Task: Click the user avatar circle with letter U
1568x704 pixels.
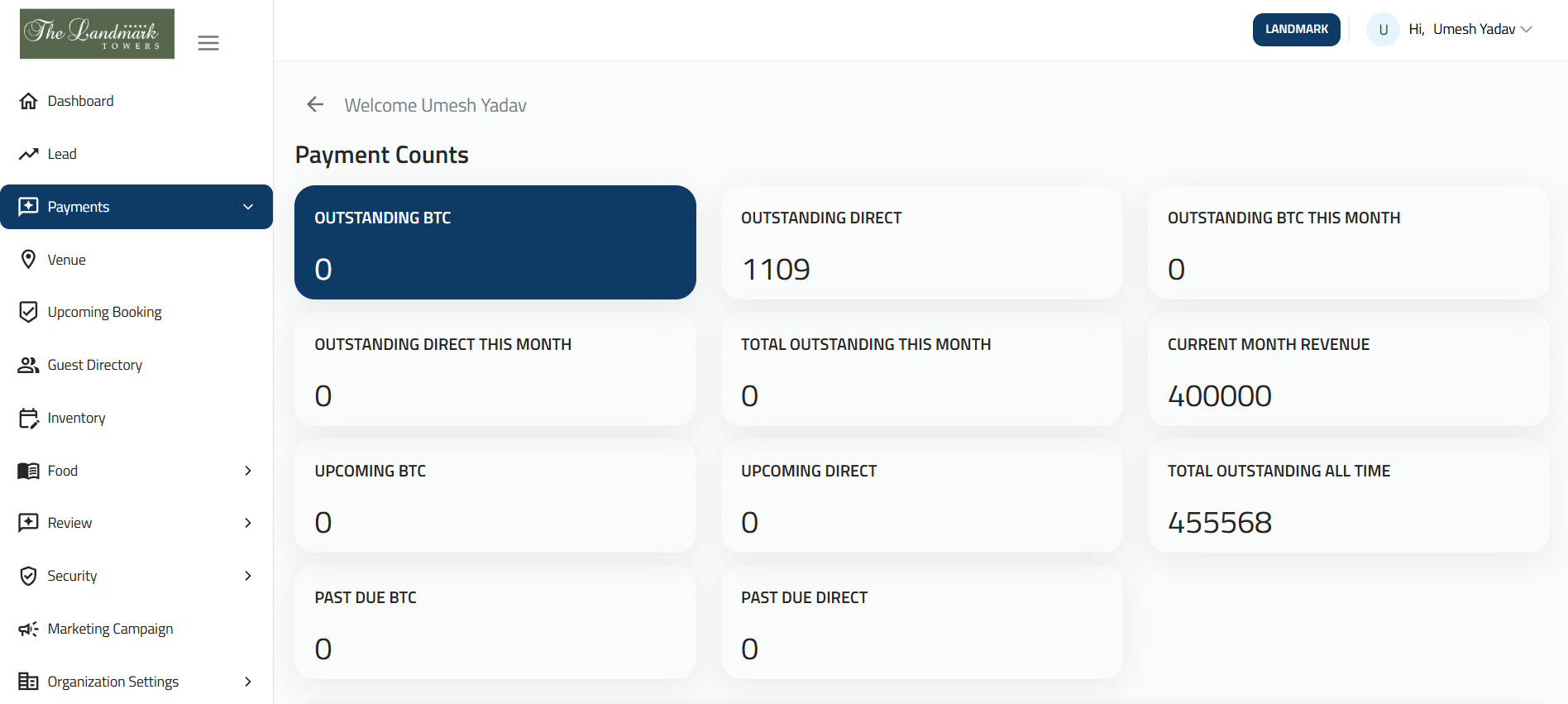Action: [1383, 29]
